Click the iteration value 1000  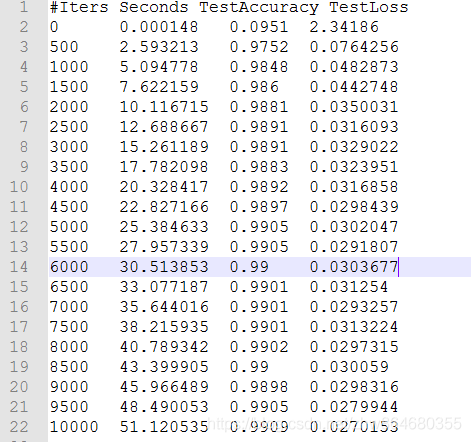(x=69, y=67)
